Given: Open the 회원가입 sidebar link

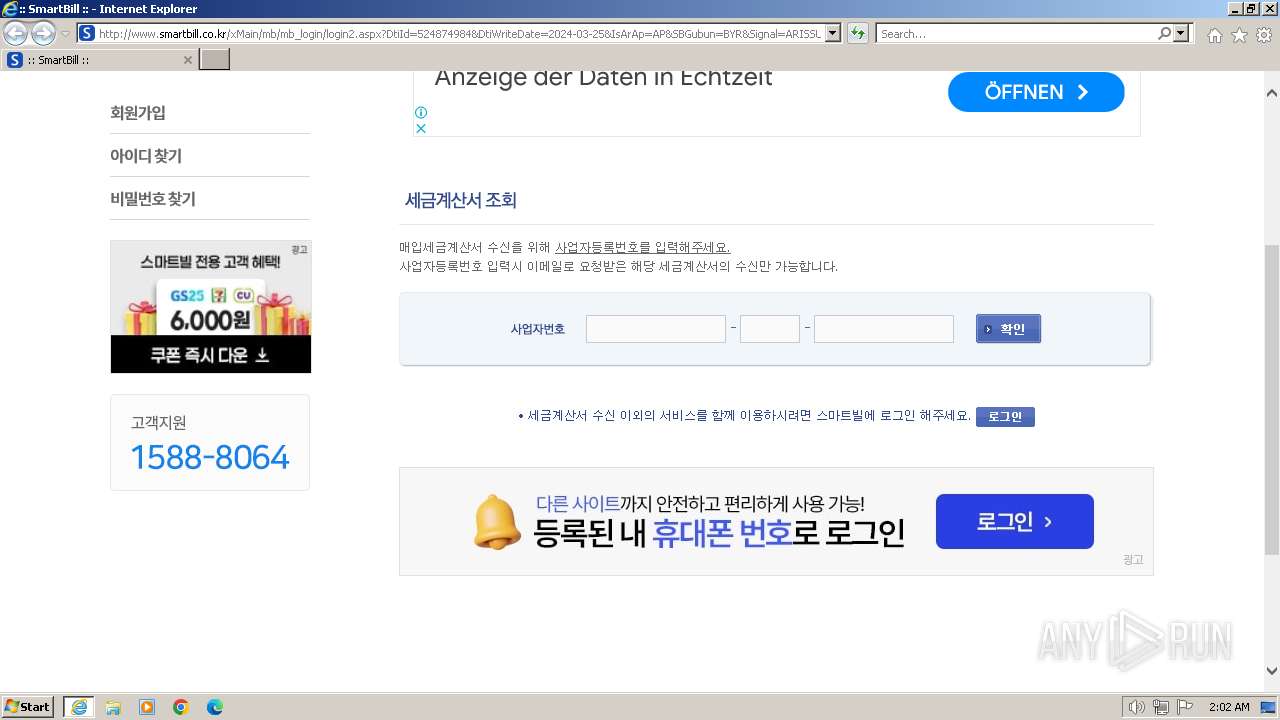Looking at the screenshot, I should 138,113.
